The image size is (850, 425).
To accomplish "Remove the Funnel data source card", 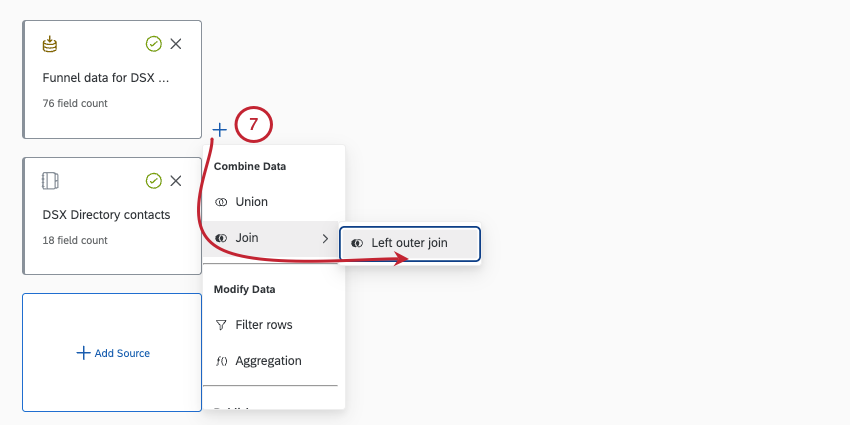I will (176, 44).
